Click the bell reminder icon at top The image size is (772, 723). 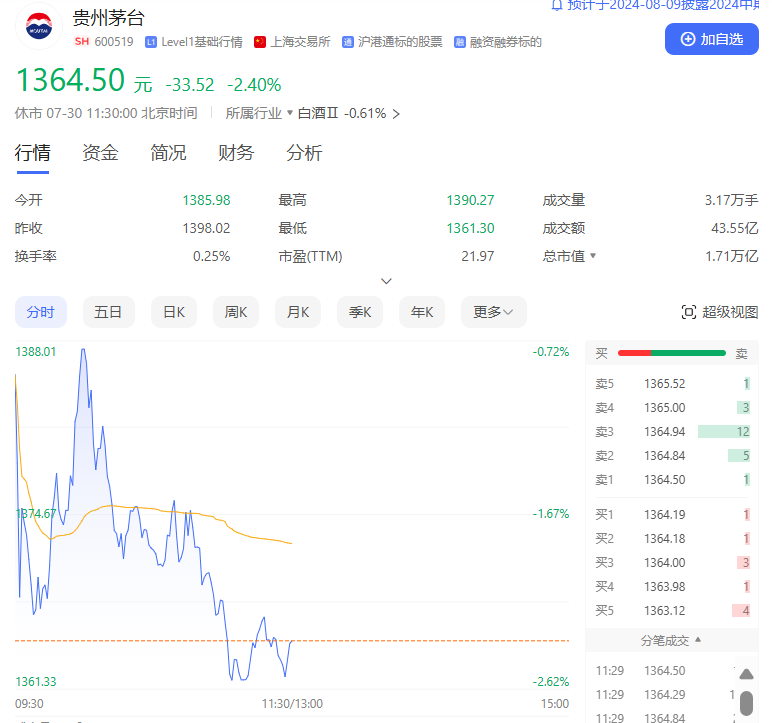[x=556, y=5]
